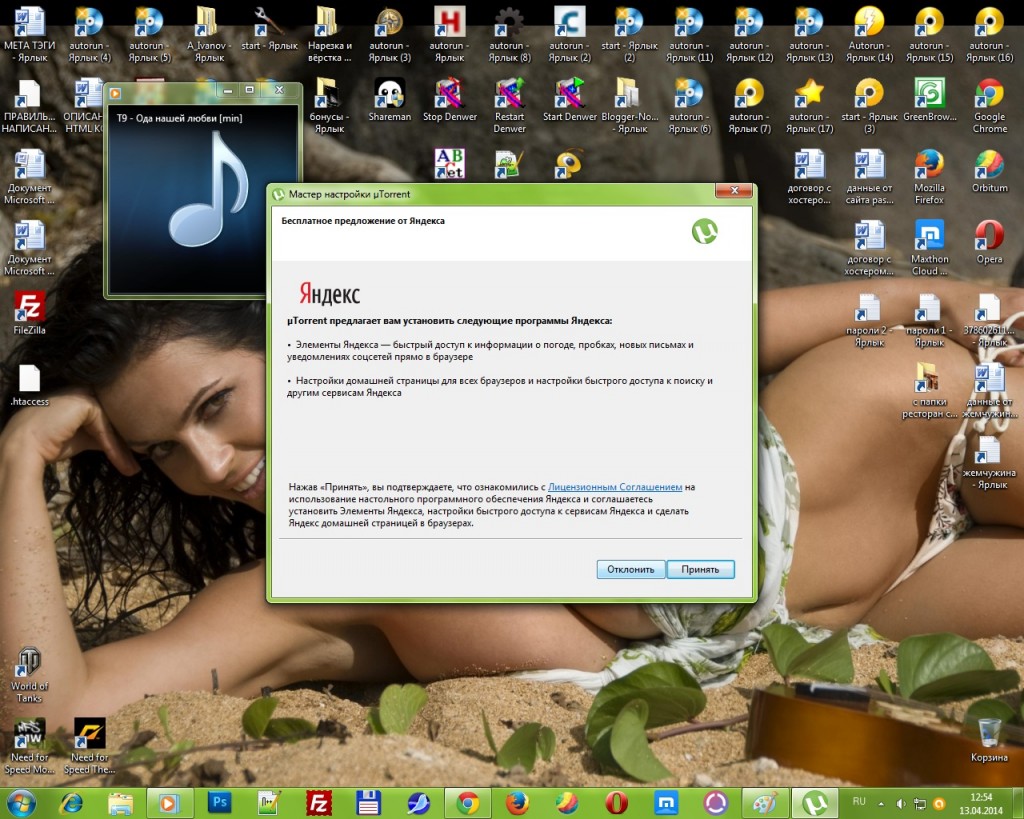Select the Restart Denwer shortcut
This screenshot has height=819, width=1024.
[x=509, y=105]
